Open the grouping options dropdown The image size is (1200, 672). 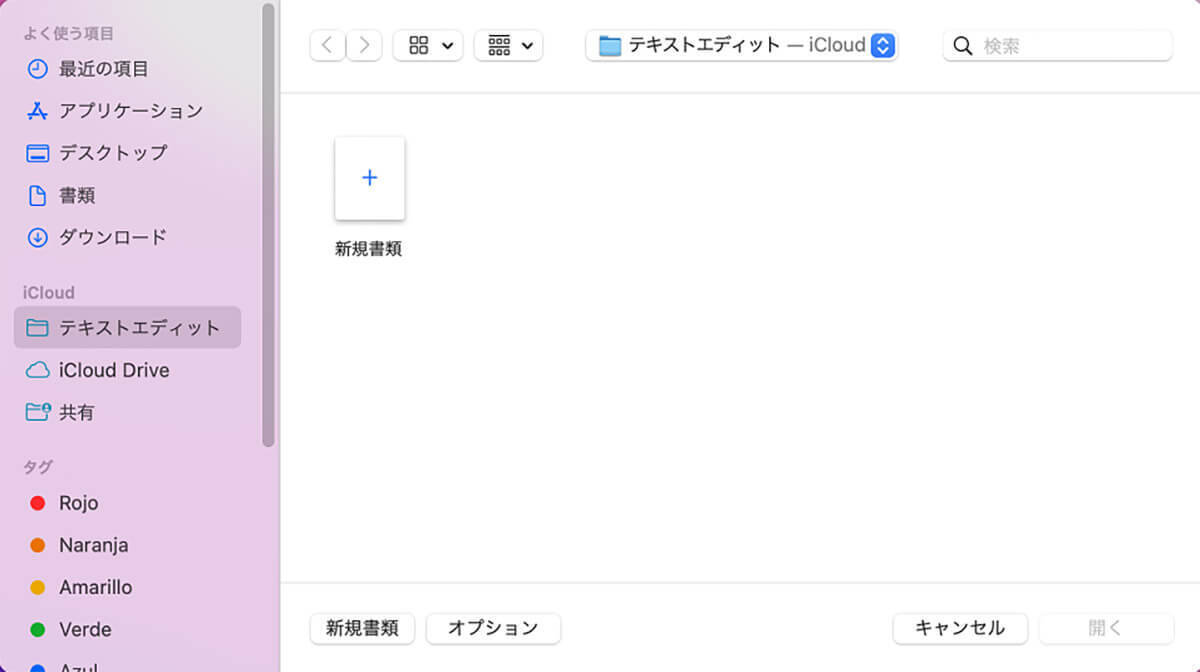pyautogui.click(x=508, y=45)
